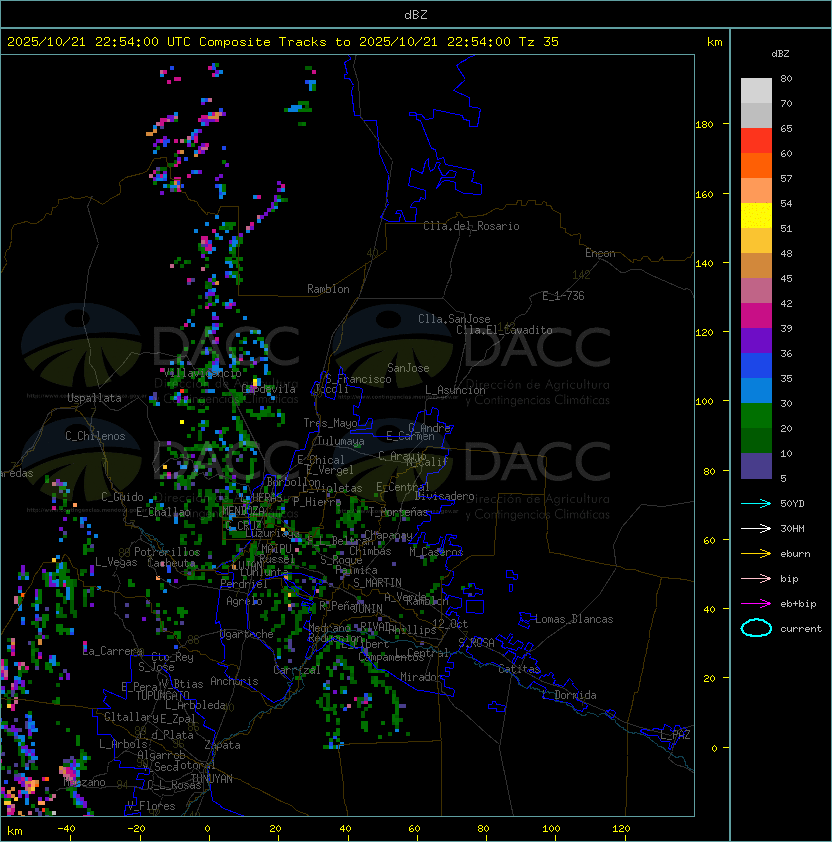Click the 'Tres_Mayo' place label
This screenshot has width=832, height=842.
point(330,423)
